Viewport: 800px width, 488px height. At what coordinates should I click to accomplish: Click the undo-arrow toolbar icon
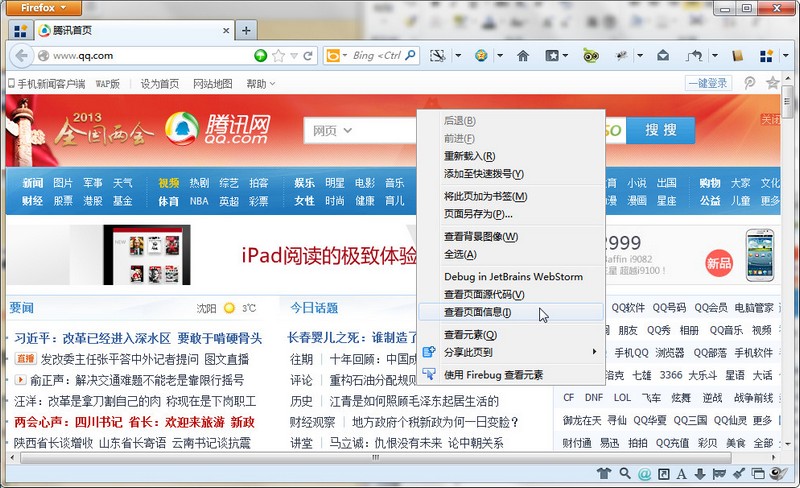pos(694,56)
